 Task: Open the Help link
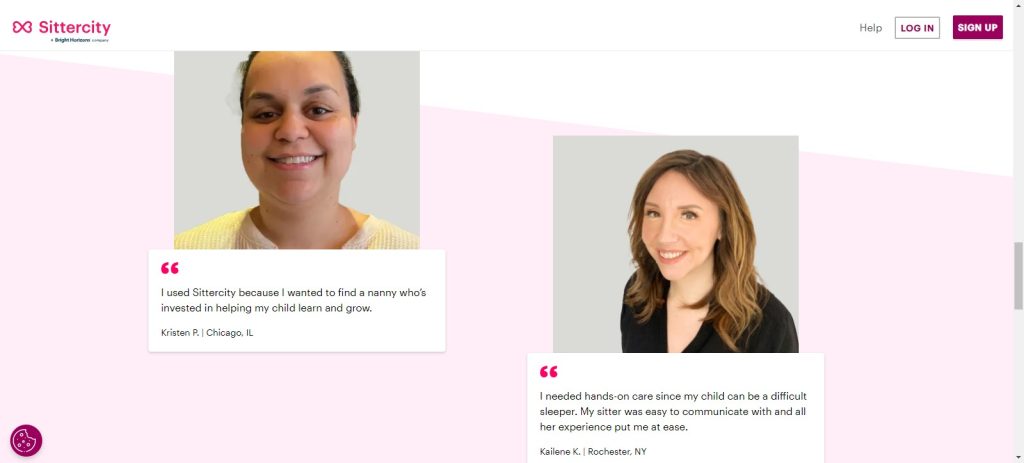871,28
